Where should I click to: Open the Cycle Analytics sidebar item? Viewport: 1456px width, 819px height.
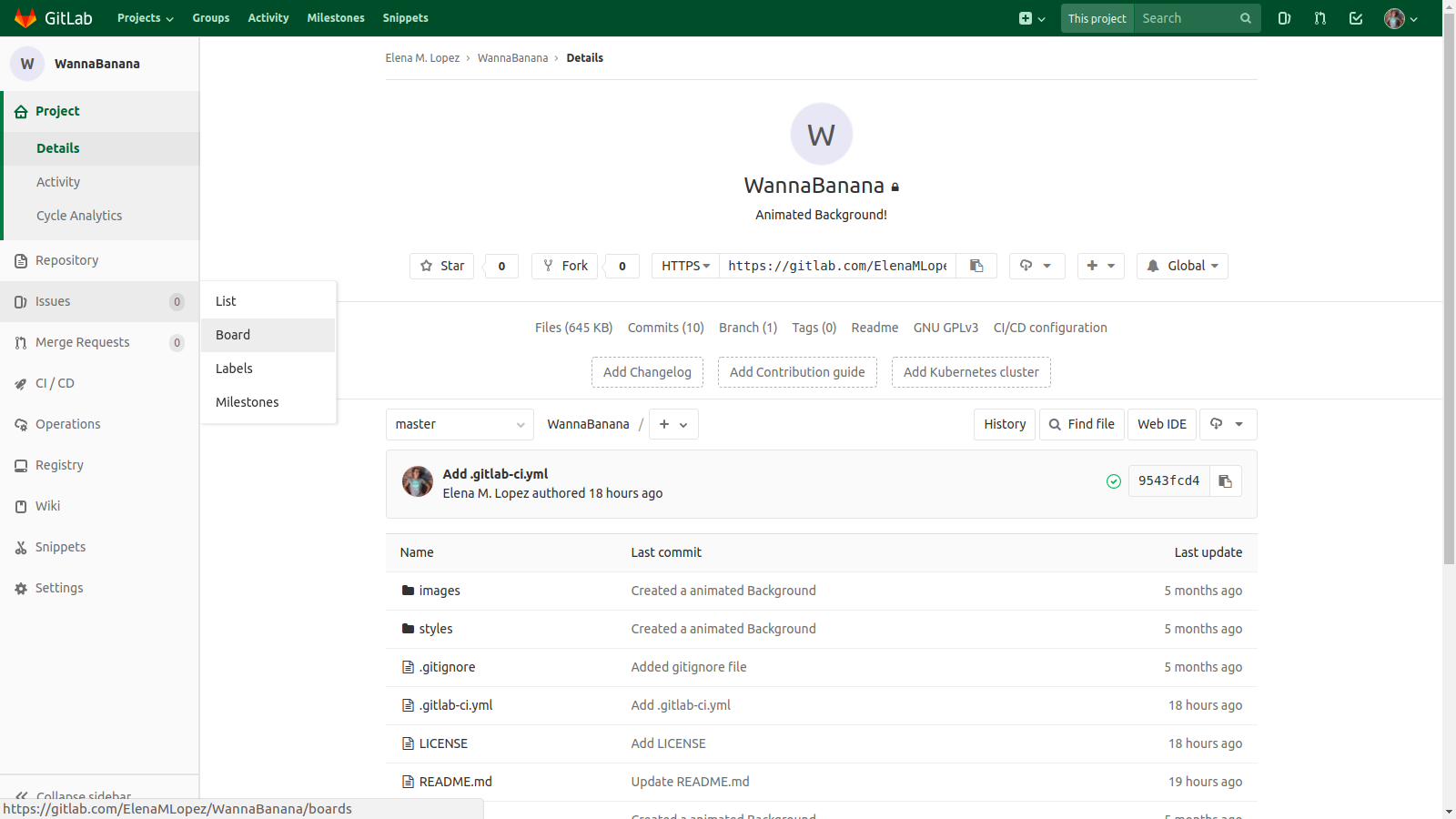tap(79, 216)
